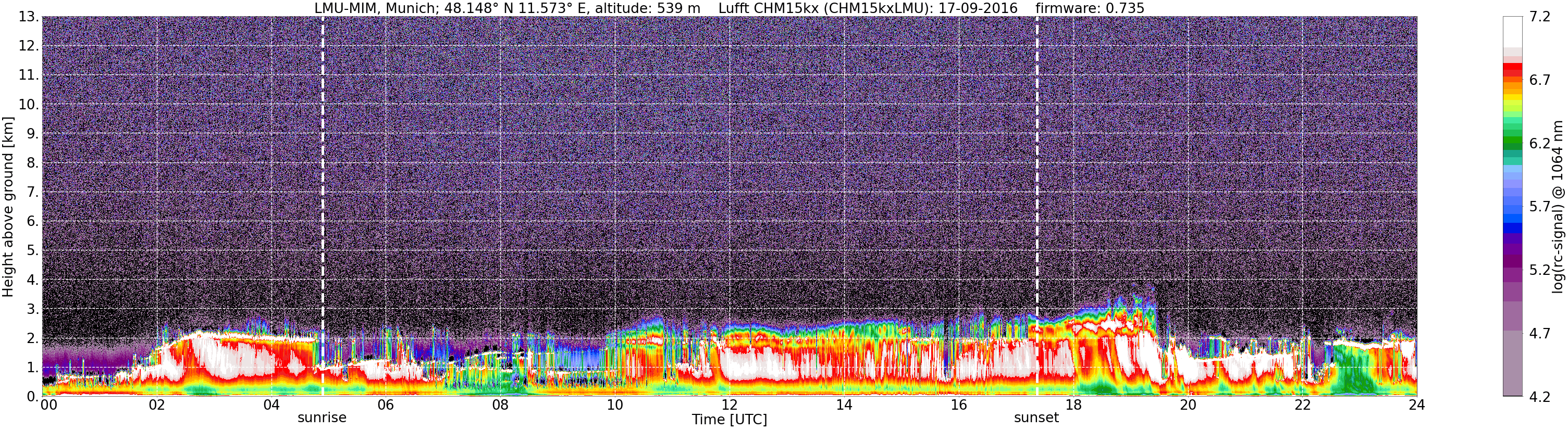
Task: Click the y-axis tick label 9.
Action: 32,133
